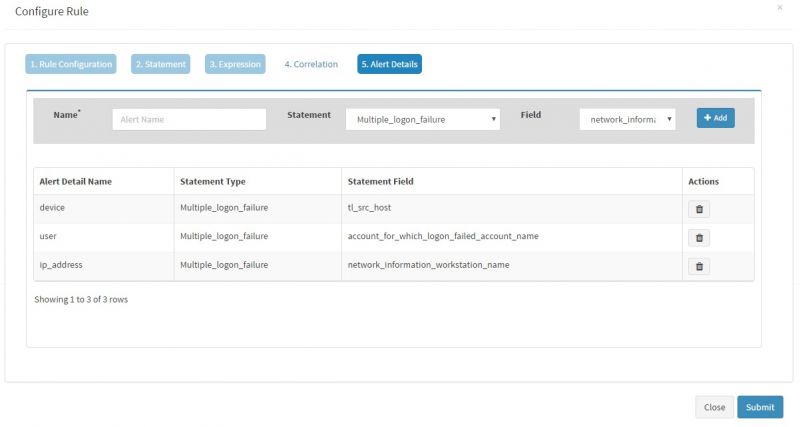This screenshot has height=427, width=800.
Task: Close the Configure Rule dialog with X
Action: [x=780, y=7]
